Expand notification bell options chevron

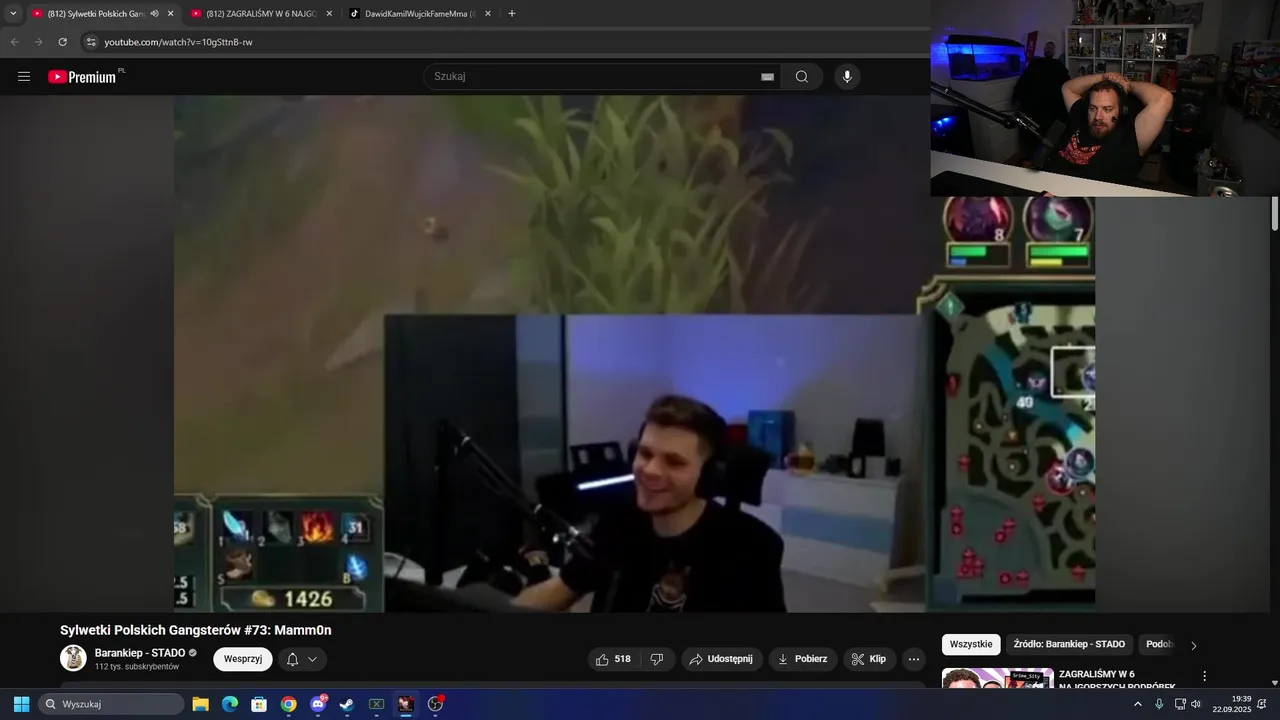coord(313,659)
